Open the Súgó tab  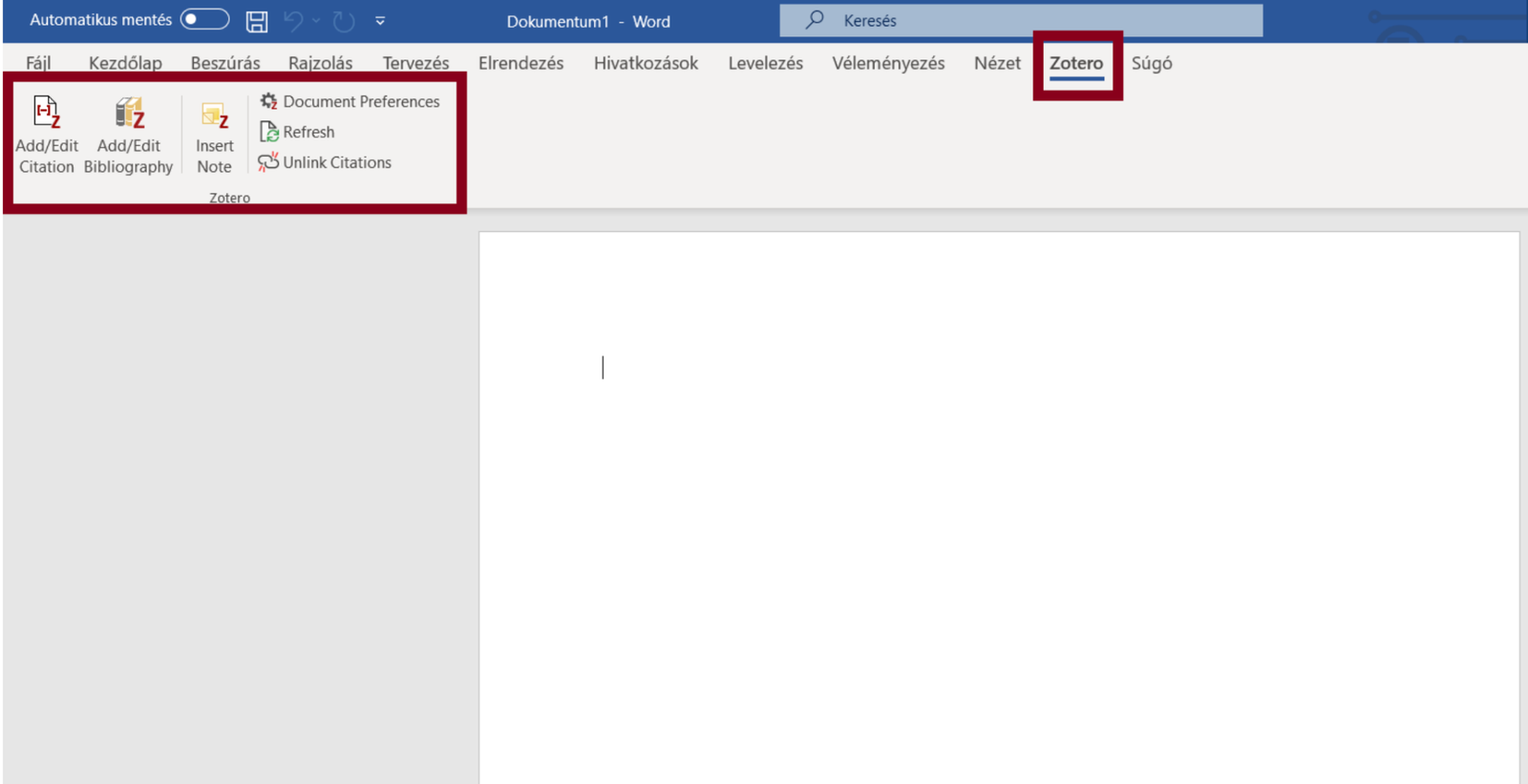(x=1152, y=63)
